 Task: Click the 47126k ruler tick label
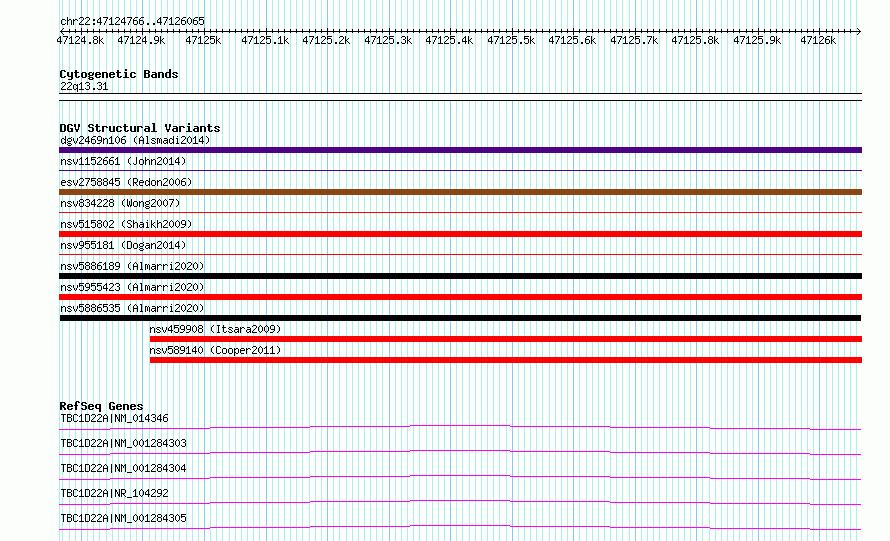click(818, 40)
